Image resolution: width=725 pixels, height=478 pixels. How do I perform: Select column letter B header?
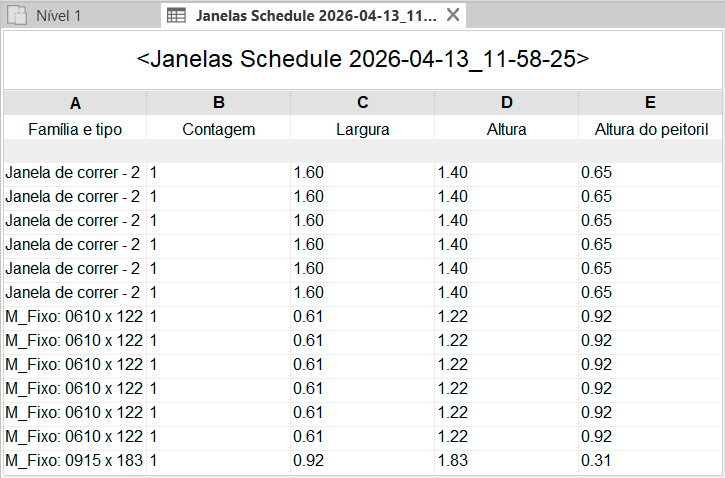(219, 103)
